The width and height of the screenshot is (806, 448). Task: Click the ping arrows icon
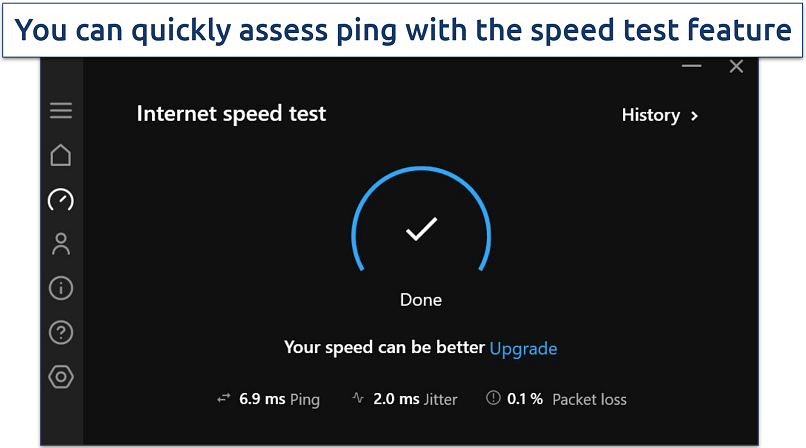click(x=223, y=399)
